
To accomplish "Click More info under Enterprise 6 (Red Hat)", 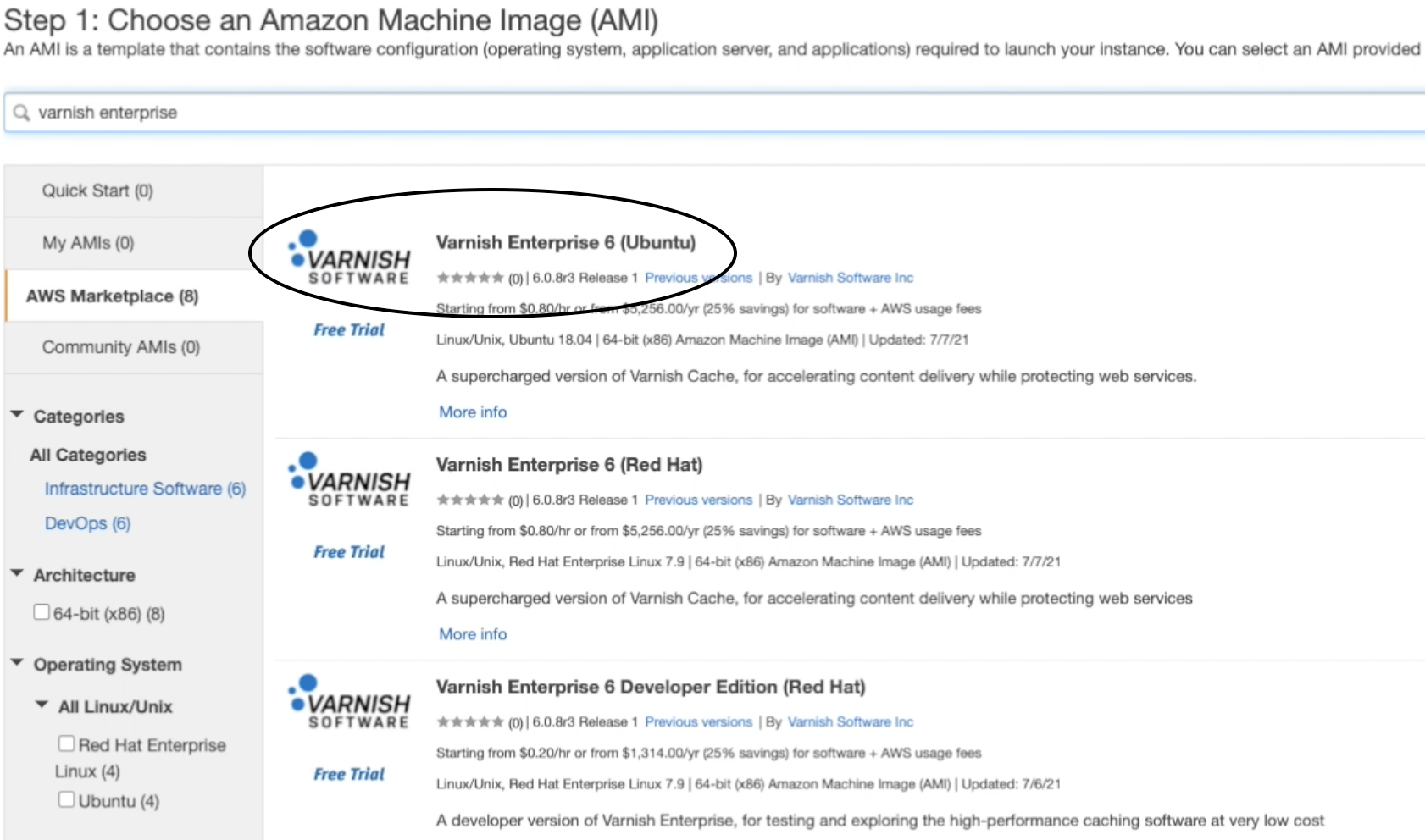I will click(473, 634).
